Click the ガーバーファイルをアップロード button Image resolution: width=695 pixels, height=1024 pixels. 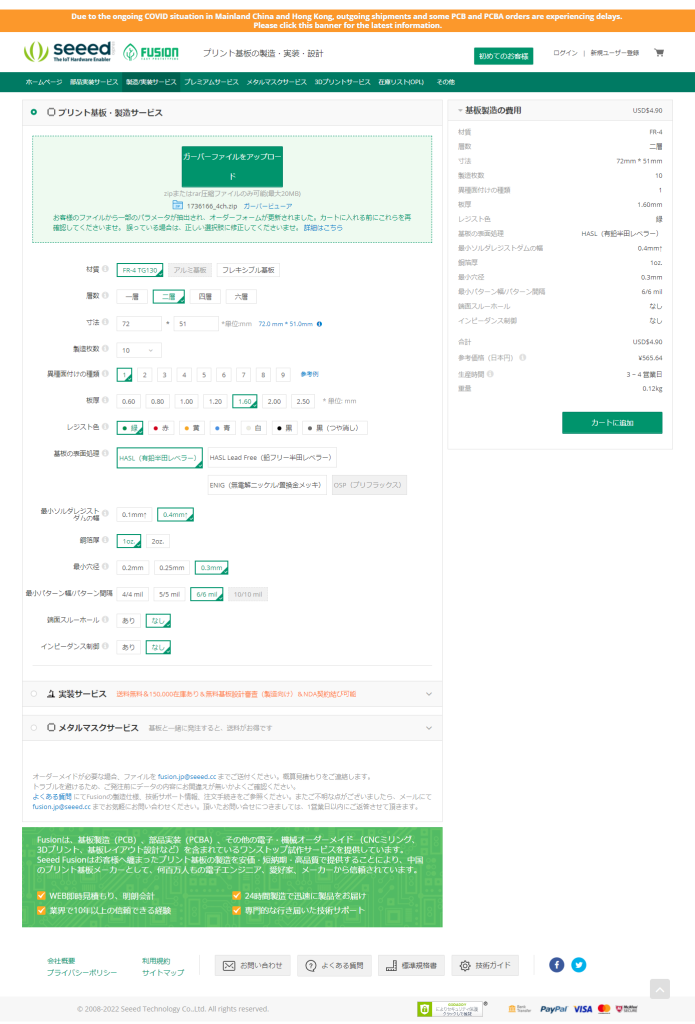coord(232,166)
